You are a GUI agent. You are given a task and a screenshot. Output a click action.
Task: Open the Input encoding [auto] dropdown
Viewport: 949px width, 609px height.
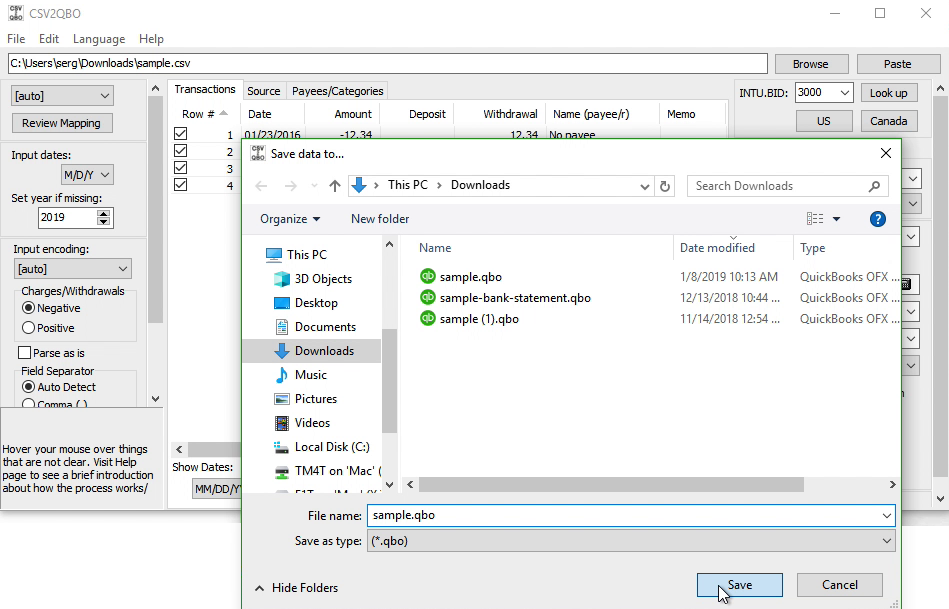click(x=72, y=269)
